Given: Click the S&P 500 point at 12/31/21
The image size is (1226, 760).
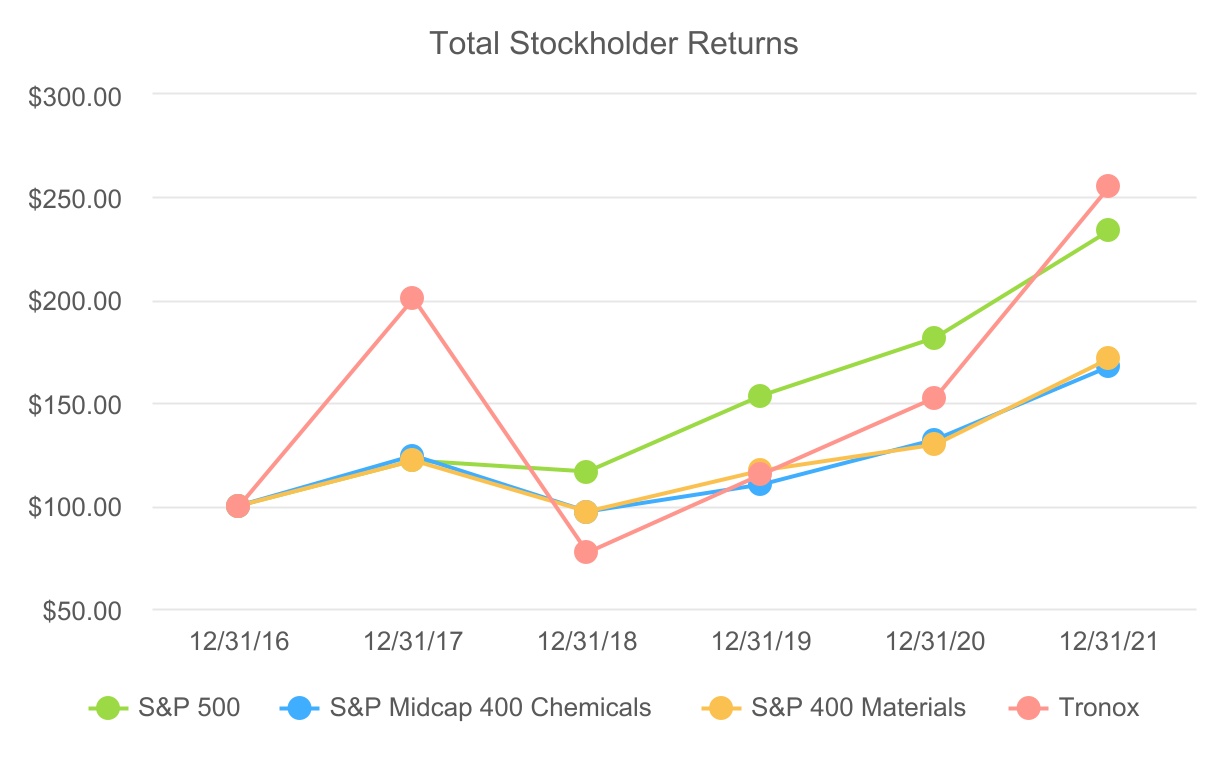Looking at the screenshot, I should (1108, 230).
